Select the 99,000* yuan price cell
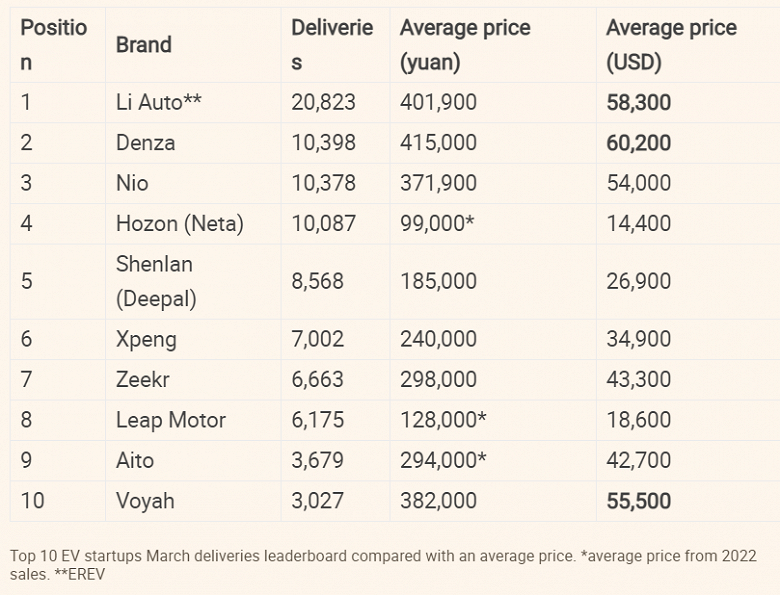780x595 pixels. point(438,223)
